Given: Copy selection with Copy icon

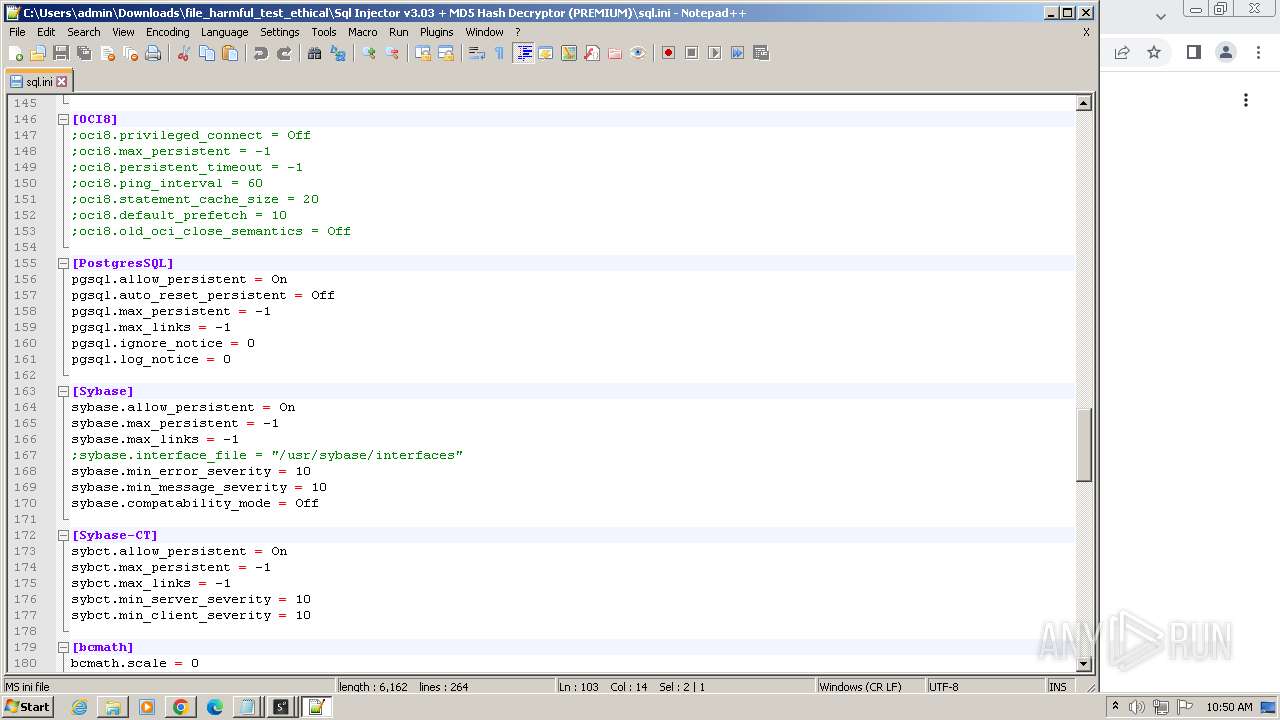Looking at the screenshot, I should (x=207, y=53).
